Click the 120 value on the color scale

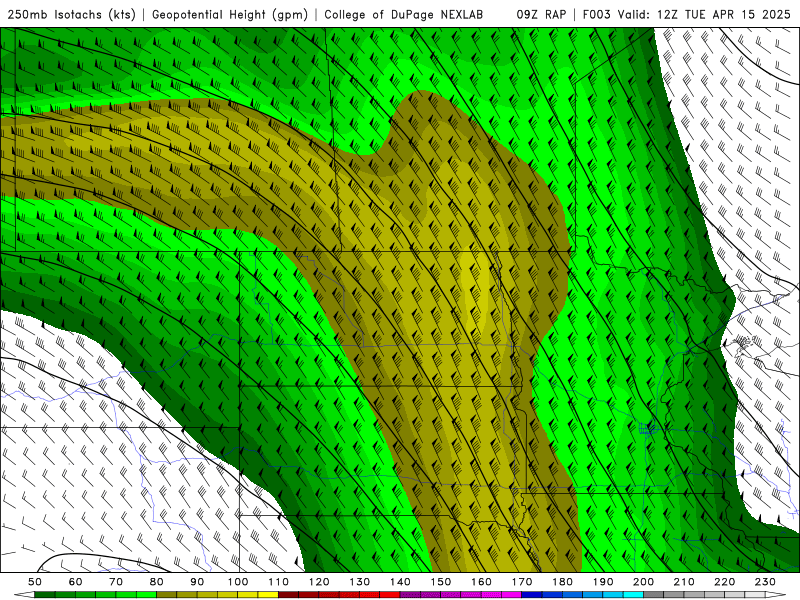click(319, 582)
